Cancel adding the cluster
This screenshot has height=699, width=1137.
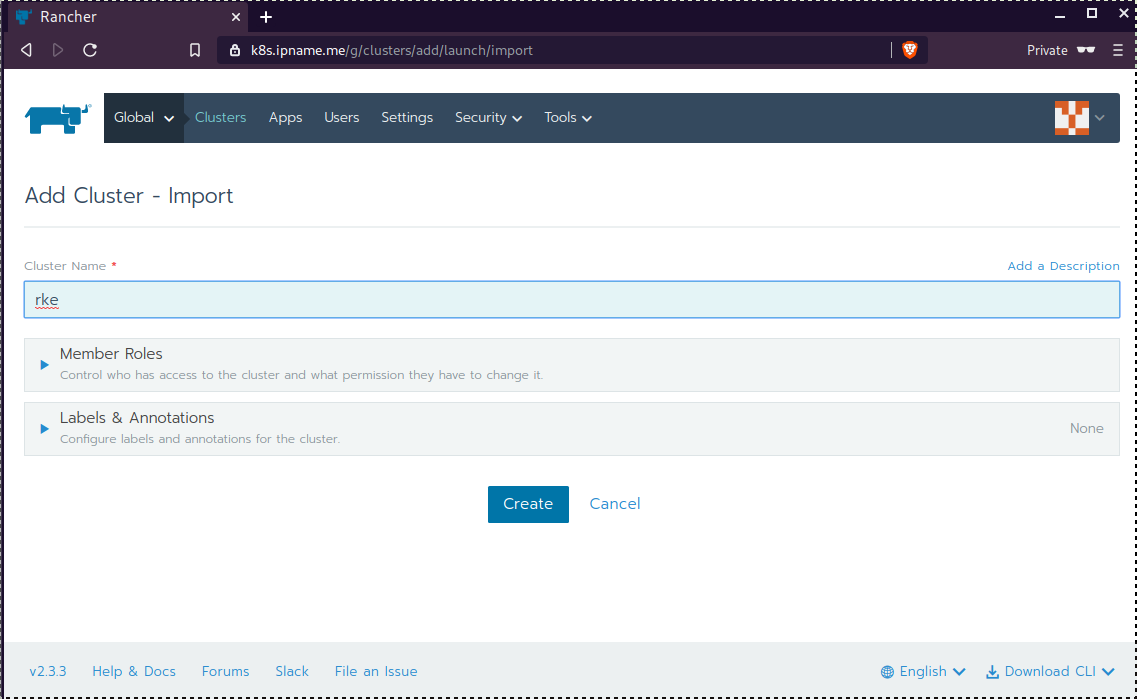[615, 504]
